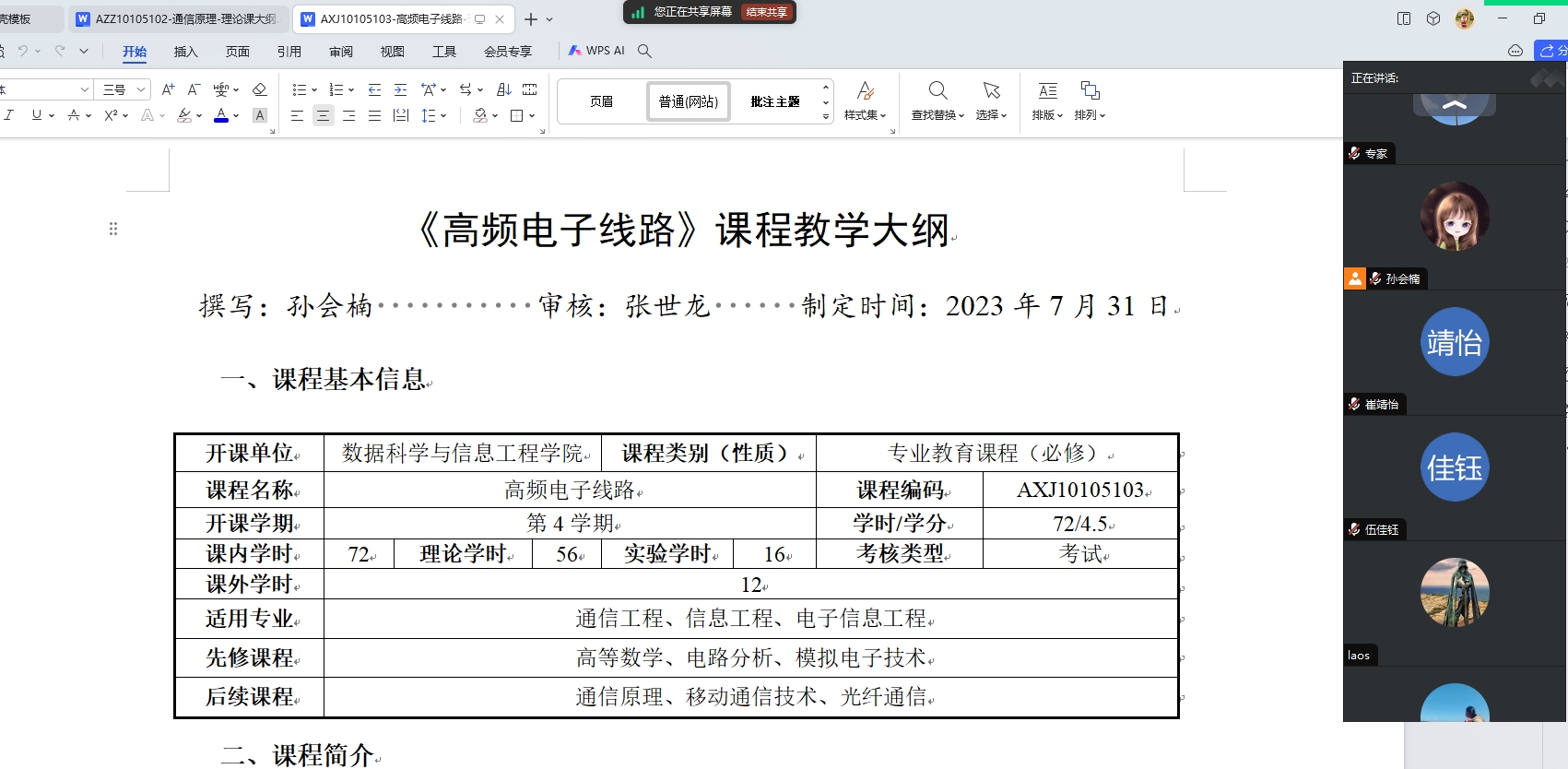1568x769 pixels.
Task: Expand the line spacing dropdown arrow
Action: click(x=443, y=115)
